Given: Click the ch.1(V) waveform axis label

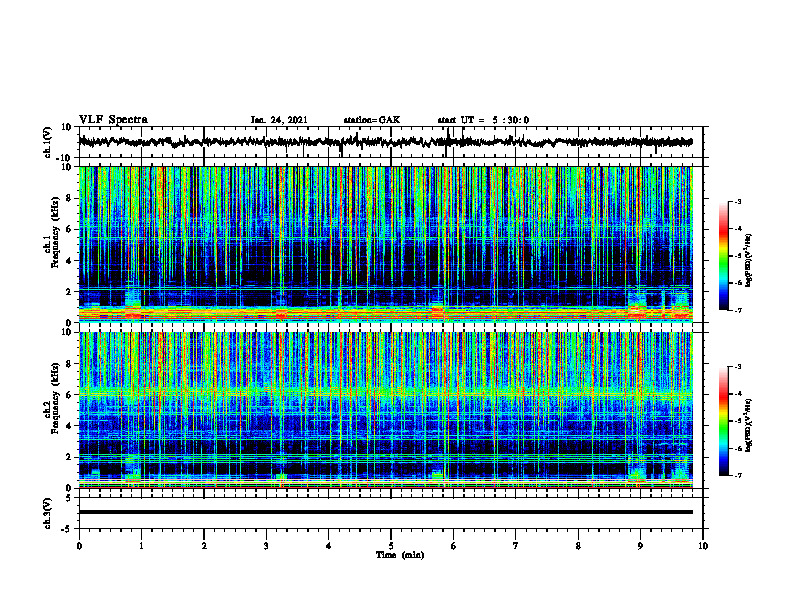Looking at the screenshot, I should pos(48,142).
